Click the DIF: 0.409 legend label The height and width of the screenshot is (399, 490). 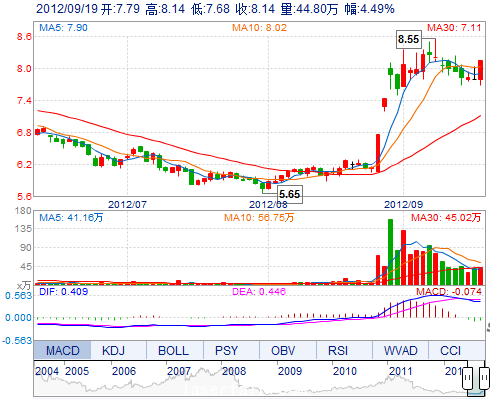click(64, 292)
